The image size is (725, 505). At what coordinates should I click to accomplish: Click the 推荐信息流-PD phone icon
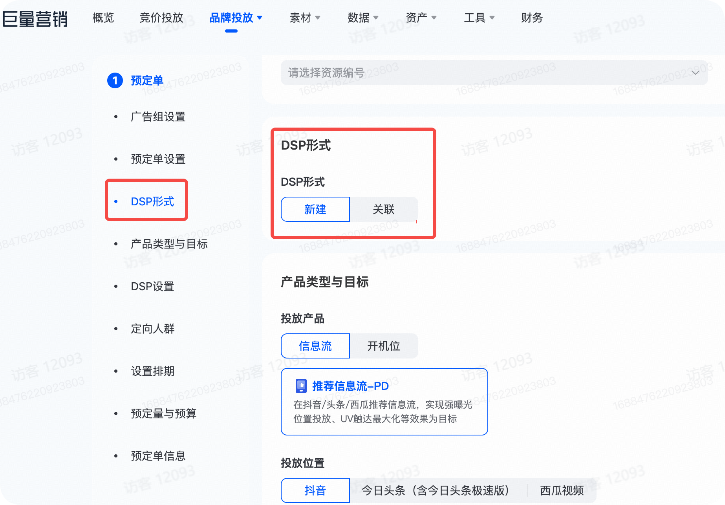[x=301, y=386]
